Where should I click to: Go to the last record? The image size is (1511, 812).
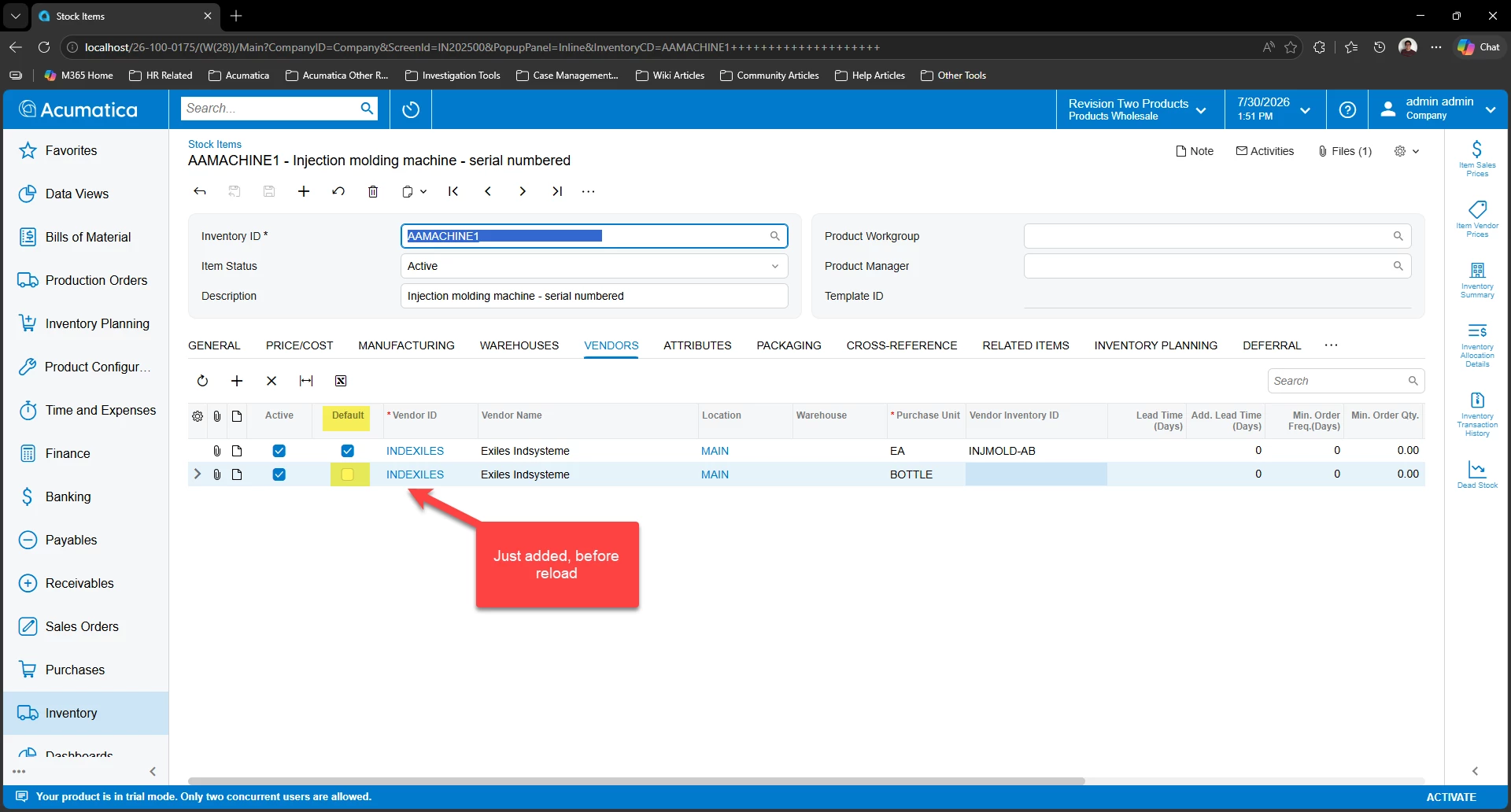(x=557, y=191)
